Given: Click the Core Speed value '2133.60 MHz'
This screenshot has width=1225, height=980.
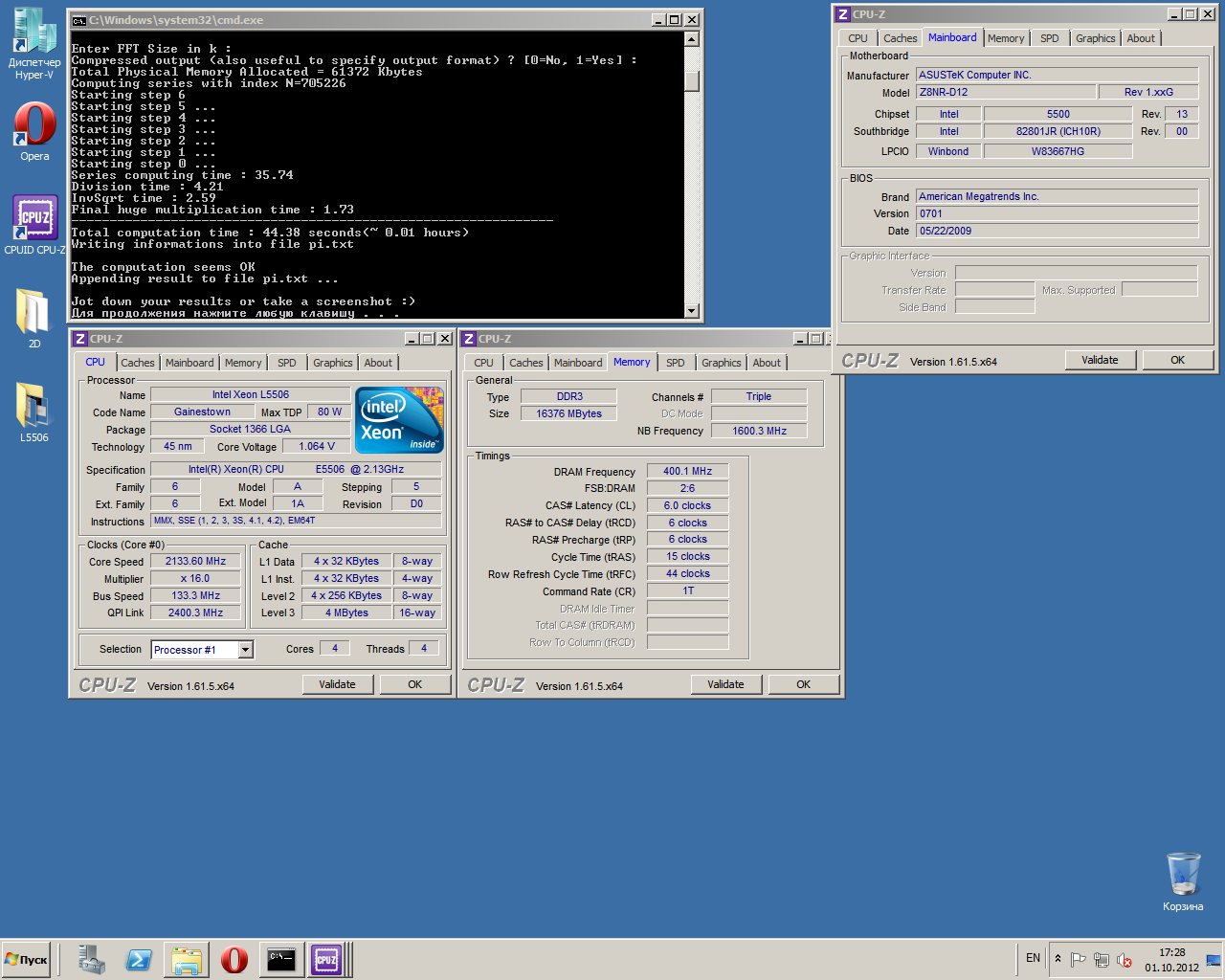Looking at the screenshot, I should pos(196,562).
